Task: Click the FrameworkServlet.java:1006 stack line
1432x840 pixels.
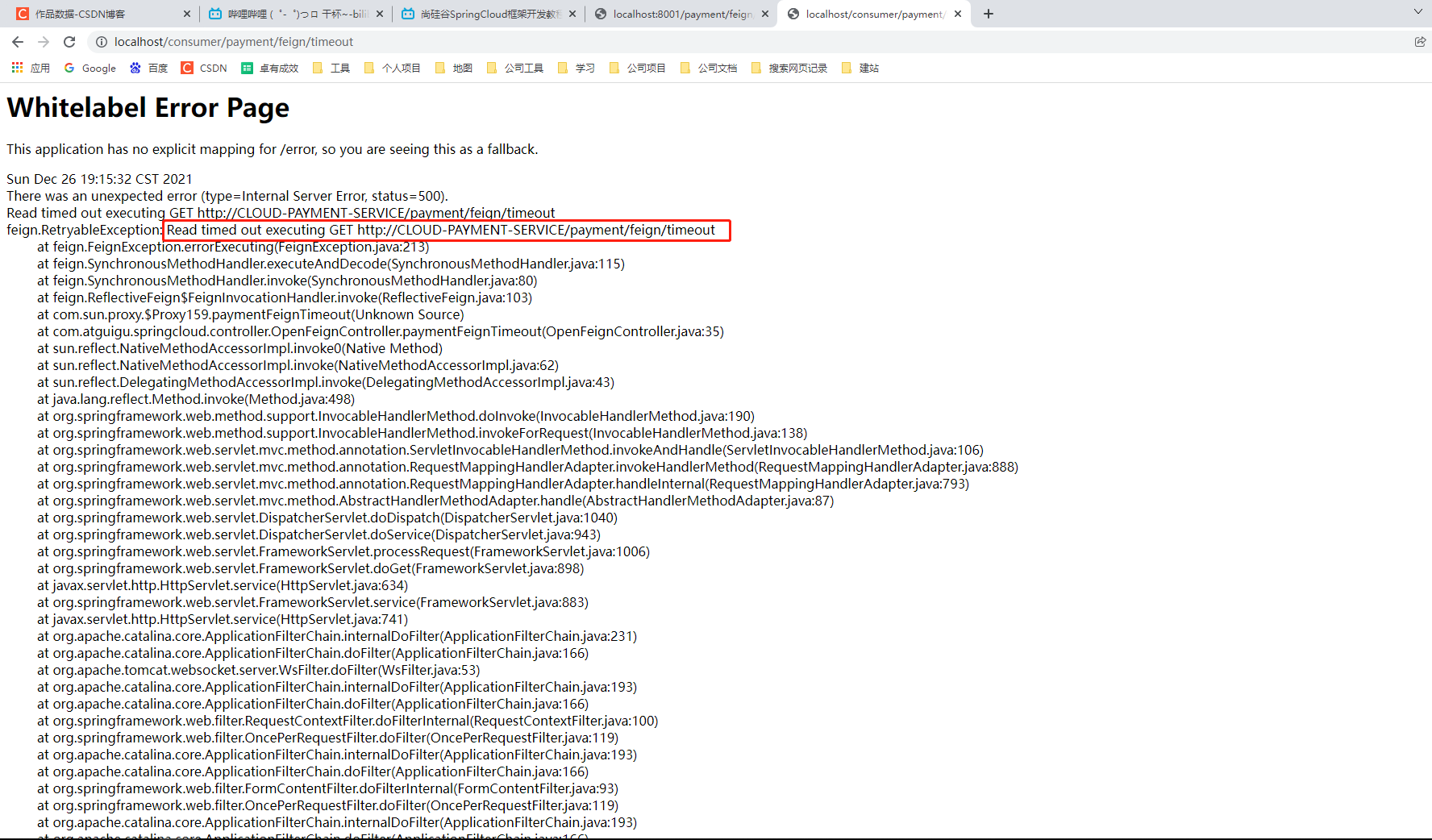Action: tap(343, 551)
